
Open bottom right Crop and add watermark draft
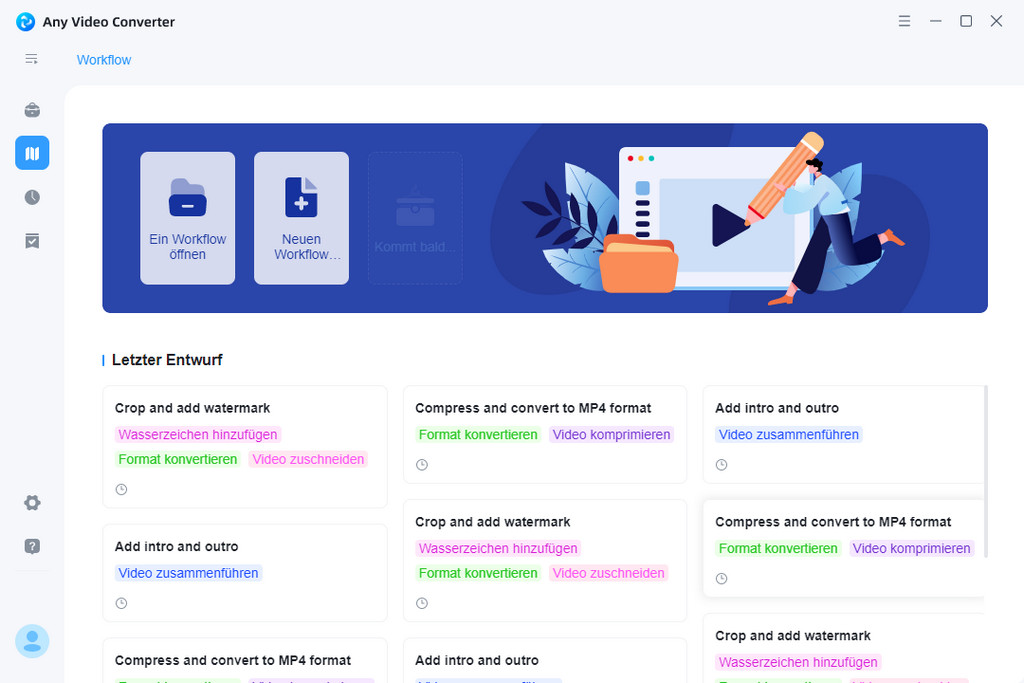[x=843, y=648]
